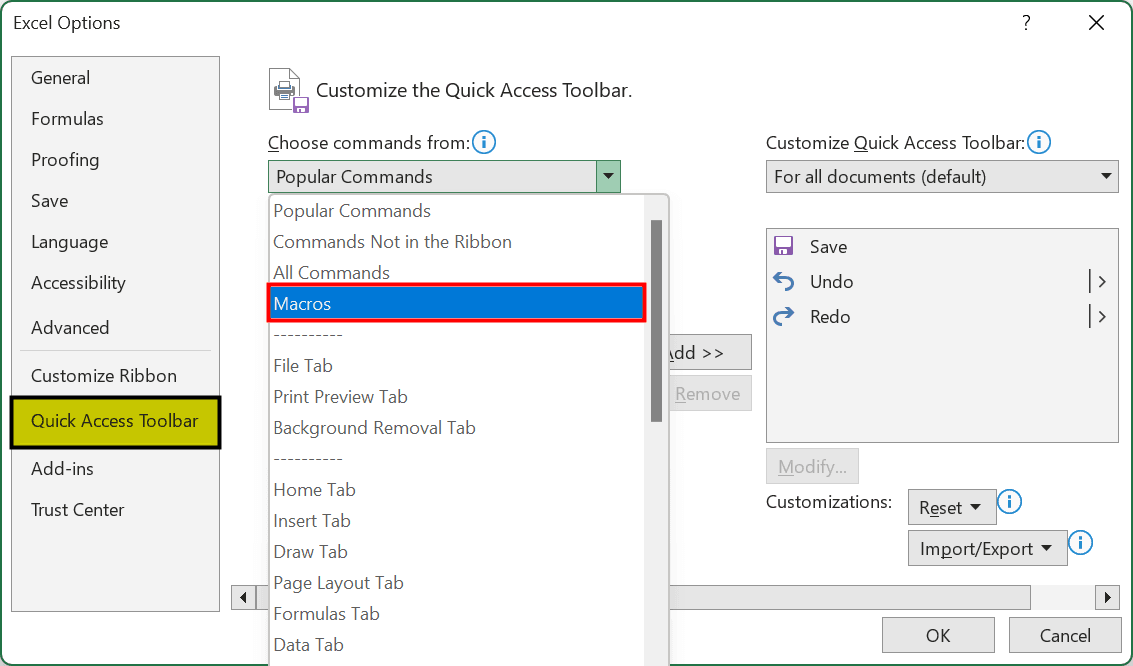The image size is (1133, 666).
Task: Click the left arrow of horizontal scrollbar
Action: (x=243, y=597)
